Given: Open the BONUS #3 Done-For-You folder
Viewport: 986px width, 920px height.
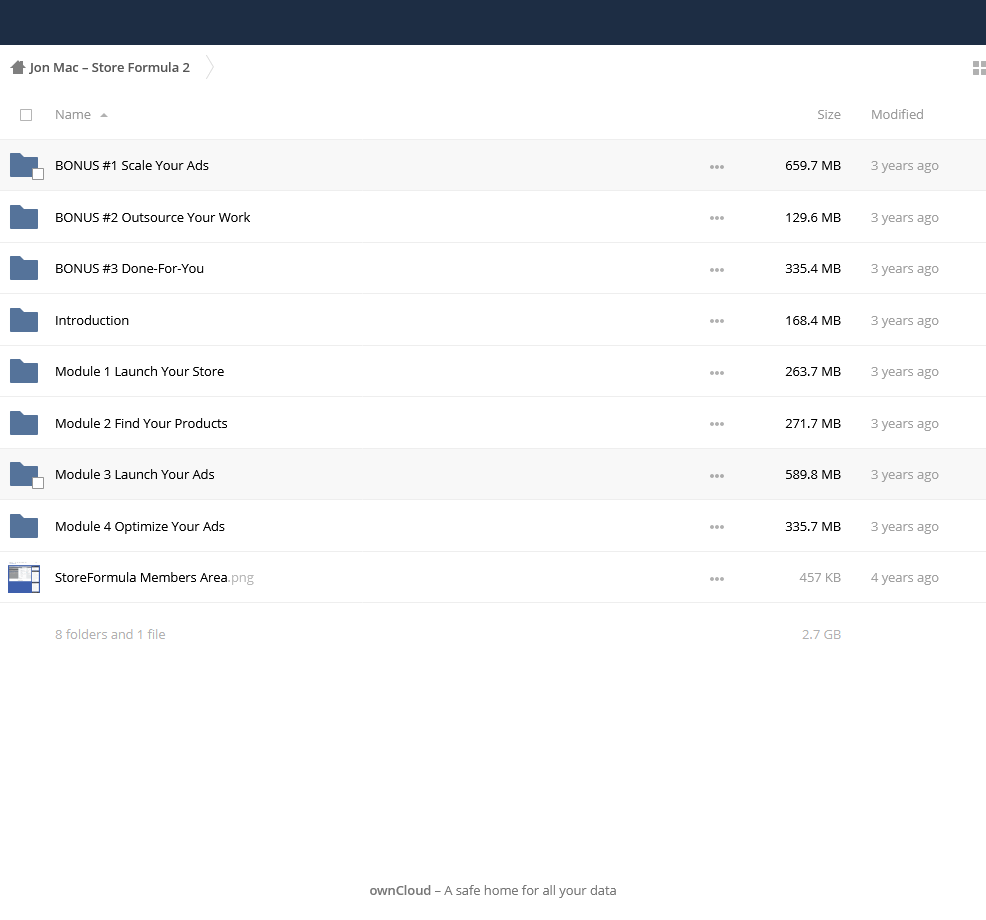Looking at the screenshot, I should coord(129,269).
